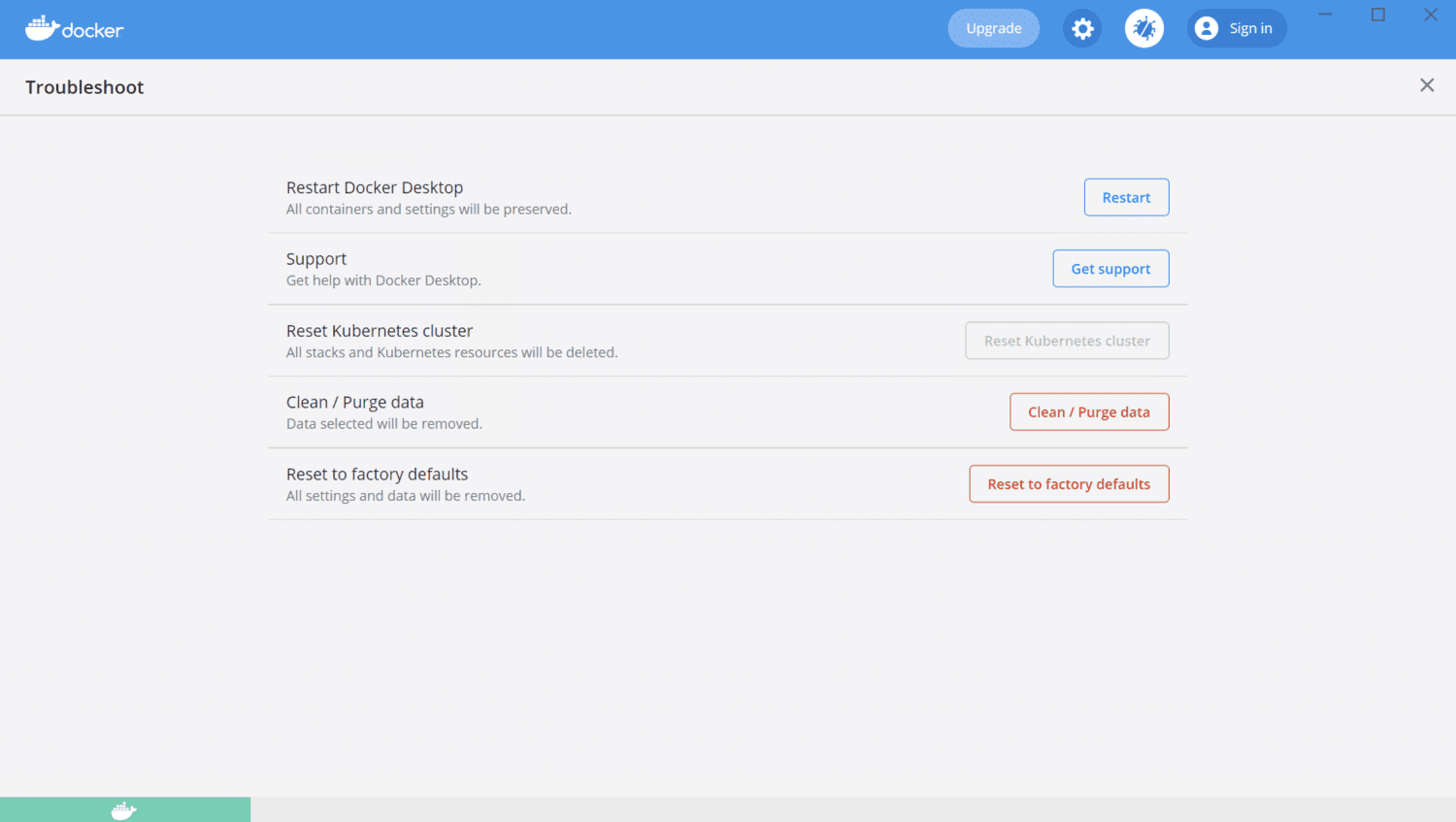
Task: Click the Sign in text
Action: click(1250, 29)
